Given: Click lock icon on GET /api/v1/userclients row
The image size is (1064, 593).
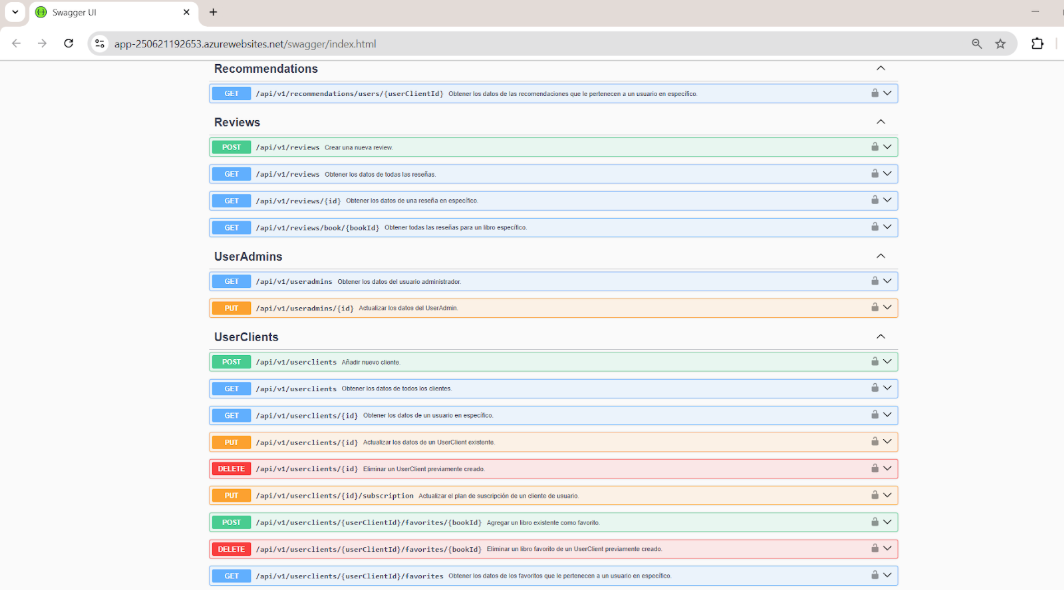Looking at the screenshot, I should (x=875, y=388).
